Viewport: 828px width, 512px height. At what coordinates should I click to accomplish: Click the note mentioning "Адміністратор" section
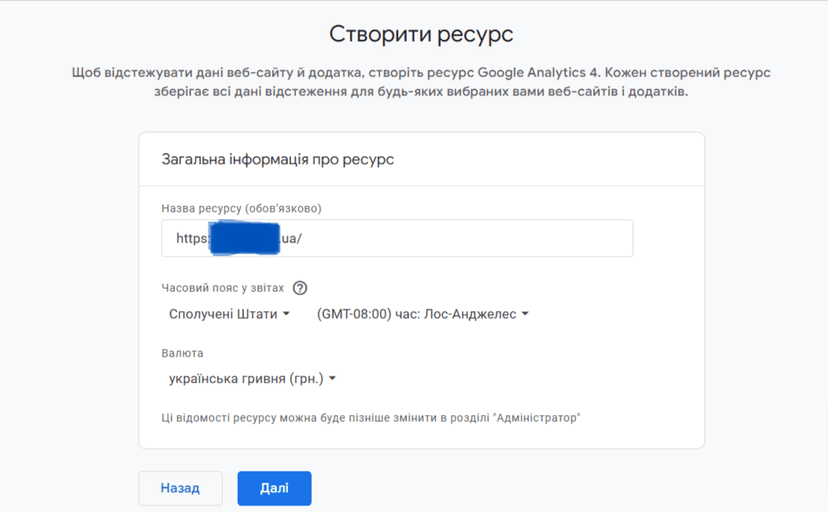(x=371, y=418)
